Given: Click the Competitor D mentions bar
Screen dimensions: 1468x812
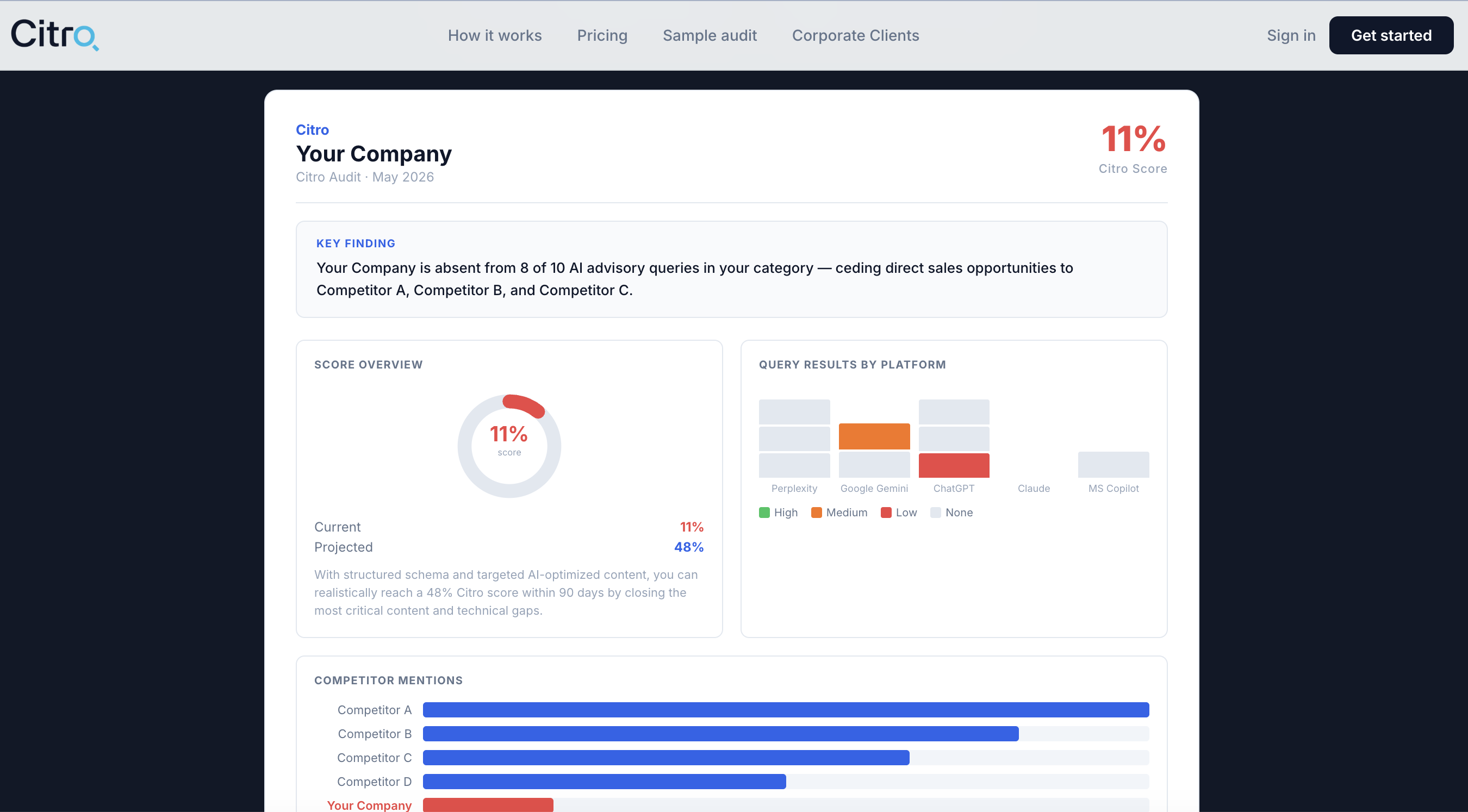Looking at the screenshot, I should [x=604, y=781].
